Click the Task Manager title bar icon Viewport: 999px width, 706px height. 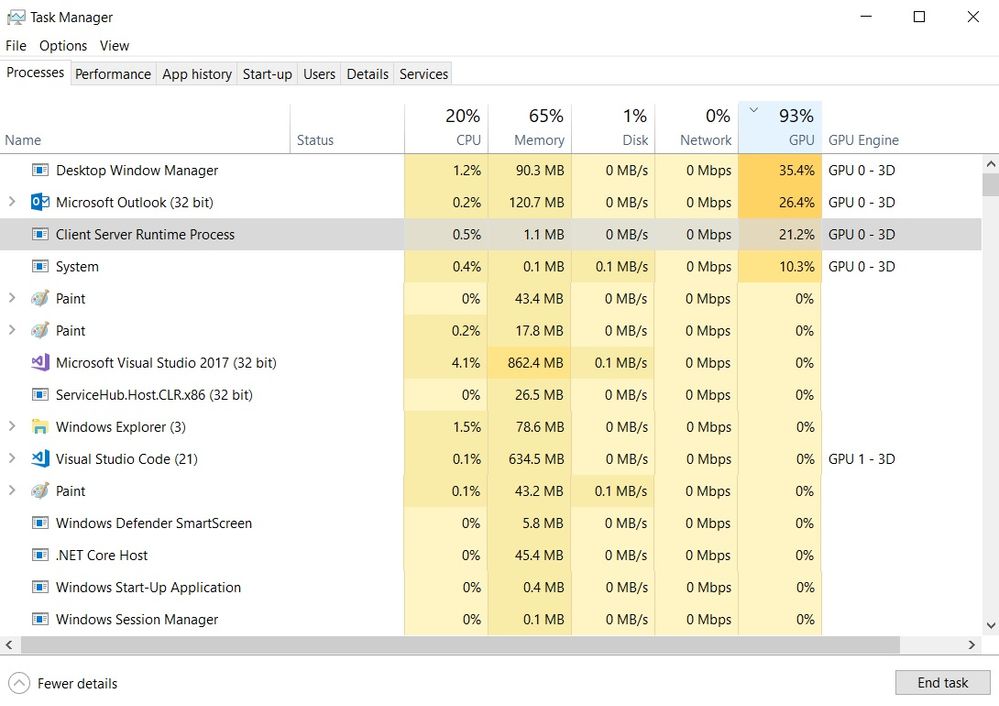(x=16, y=17)
